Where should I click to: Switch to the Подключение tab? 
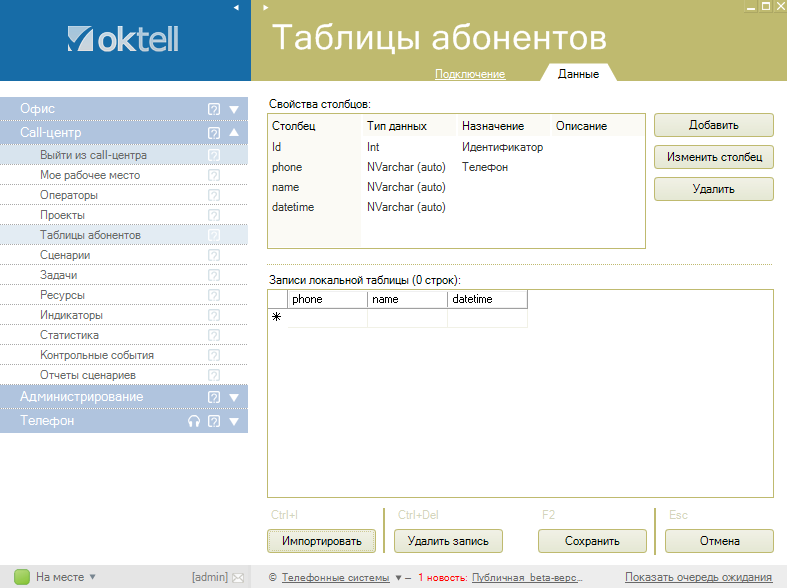coord(470,74)
